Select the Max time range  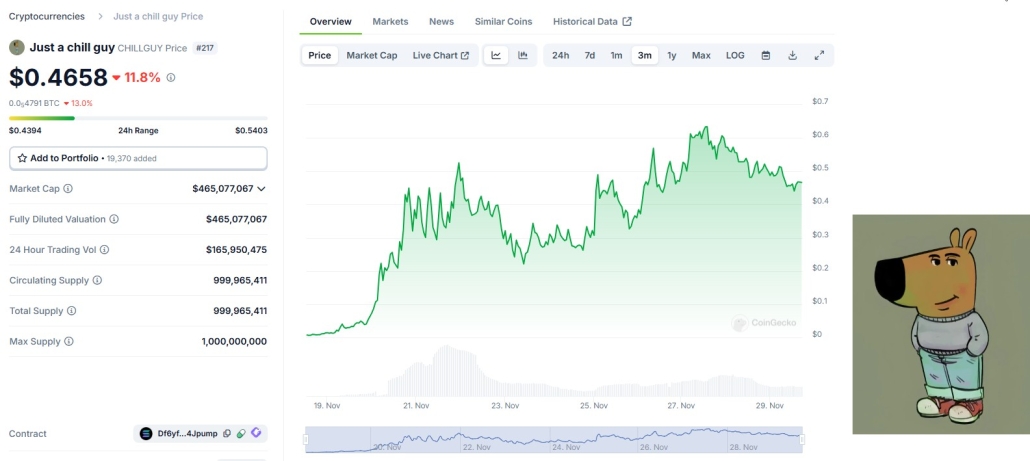pyautogui.click(x=701, y=55)
